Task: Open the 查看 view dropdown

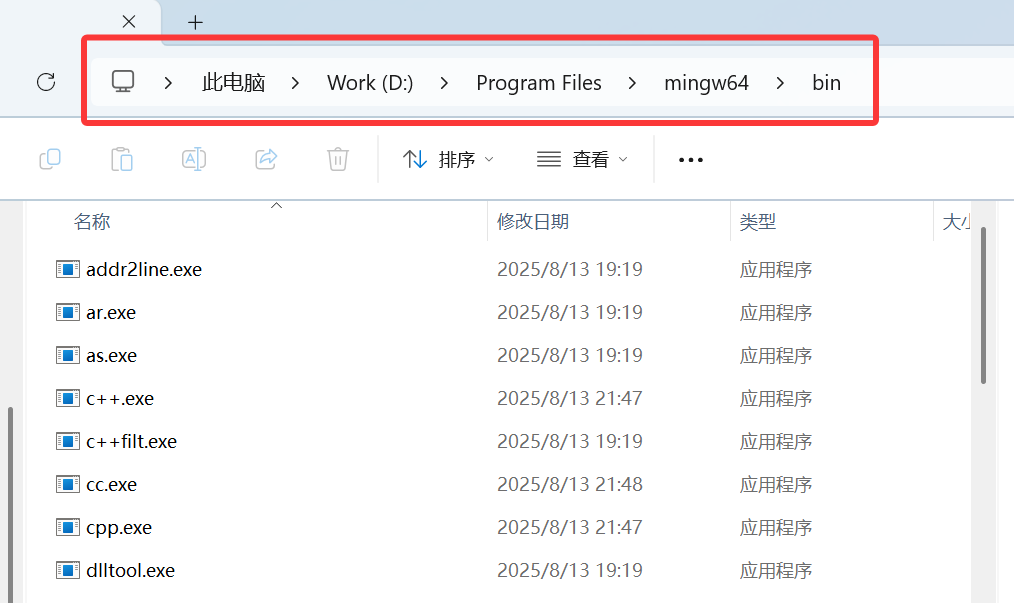Action: click(x=582, y=159)
